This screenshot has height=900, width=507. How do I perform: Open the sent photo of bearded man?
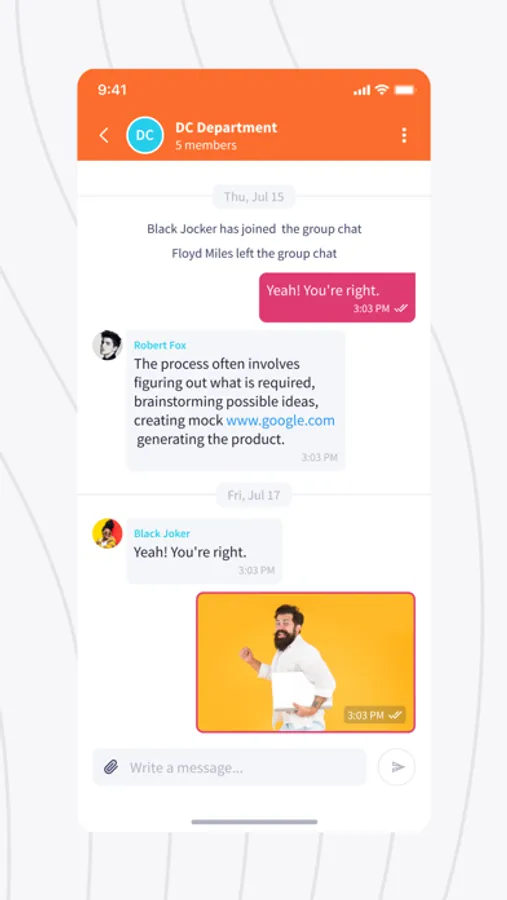[305, 662]
